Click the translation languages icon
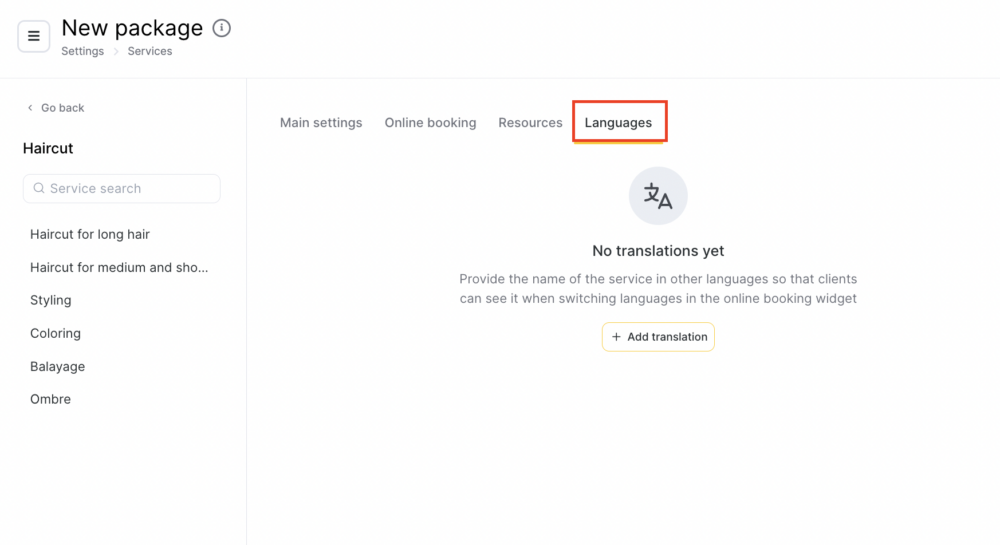The image size is (1000, 545). (x=658, y=196)
